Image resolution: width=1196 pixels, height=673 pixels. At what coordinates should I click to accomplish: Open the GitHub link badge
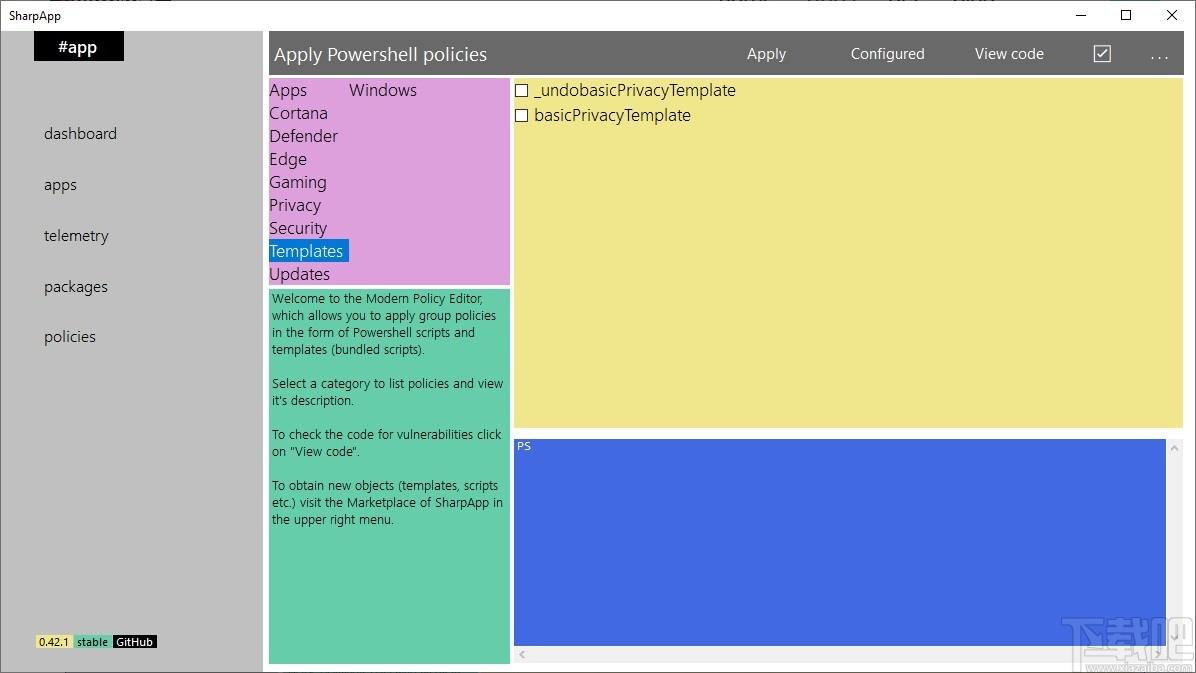pyautogui.click(x=134, y=642)
